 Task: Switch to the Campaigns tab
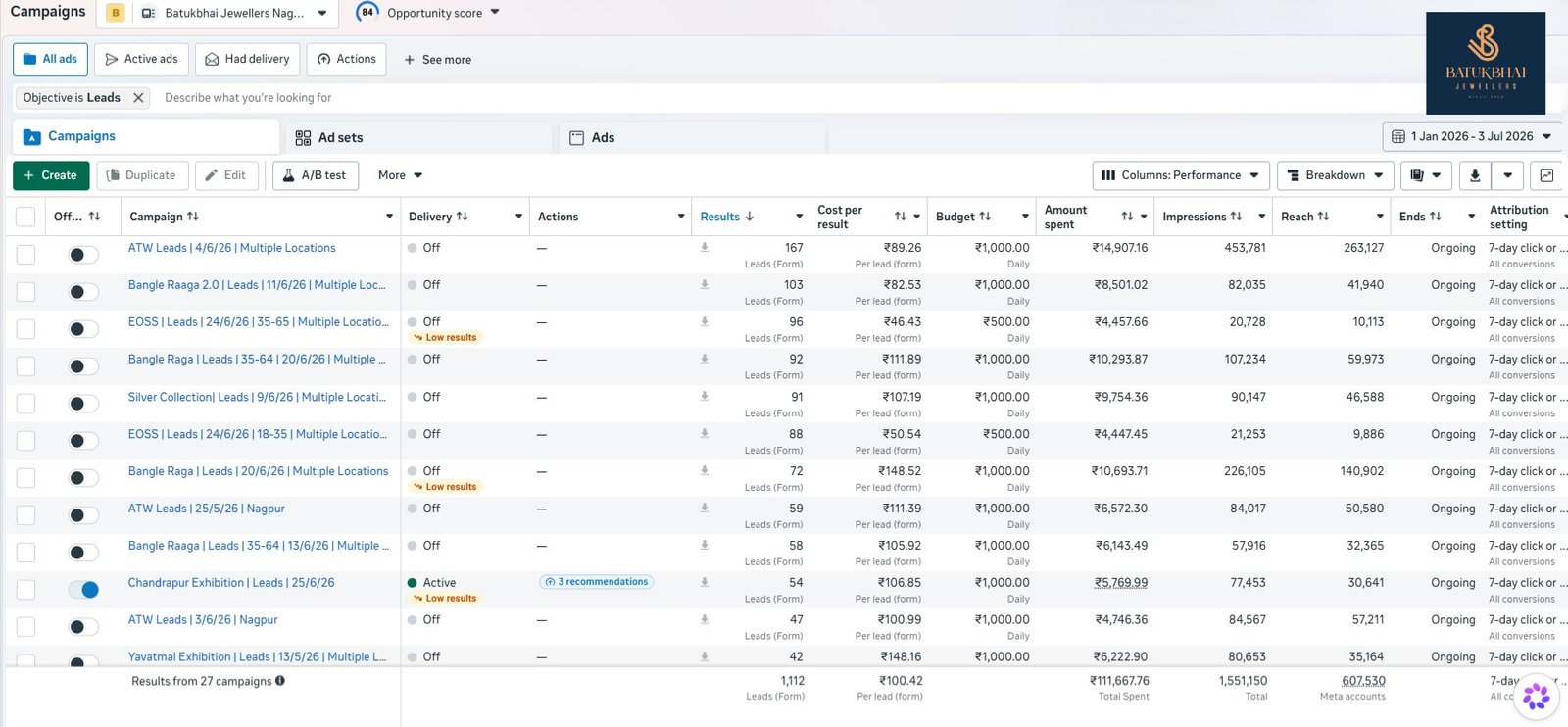[x=145, y=137]
